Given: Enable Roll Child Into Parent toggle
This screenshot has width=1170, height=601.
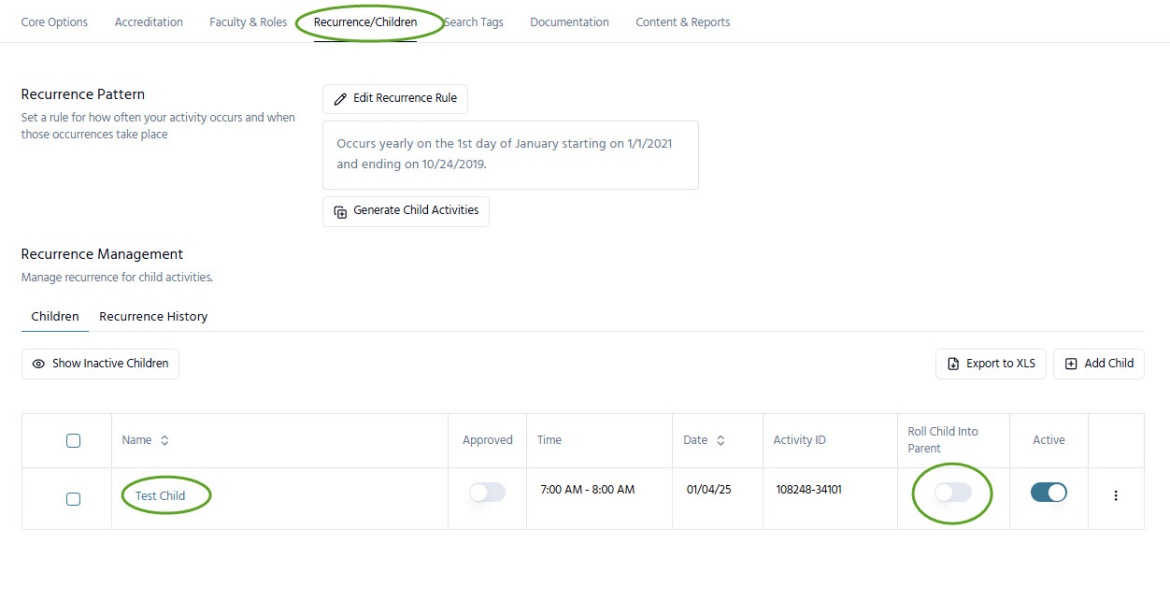Looking at the screenshot, I should pyautogui.click(x=952, y=492).
